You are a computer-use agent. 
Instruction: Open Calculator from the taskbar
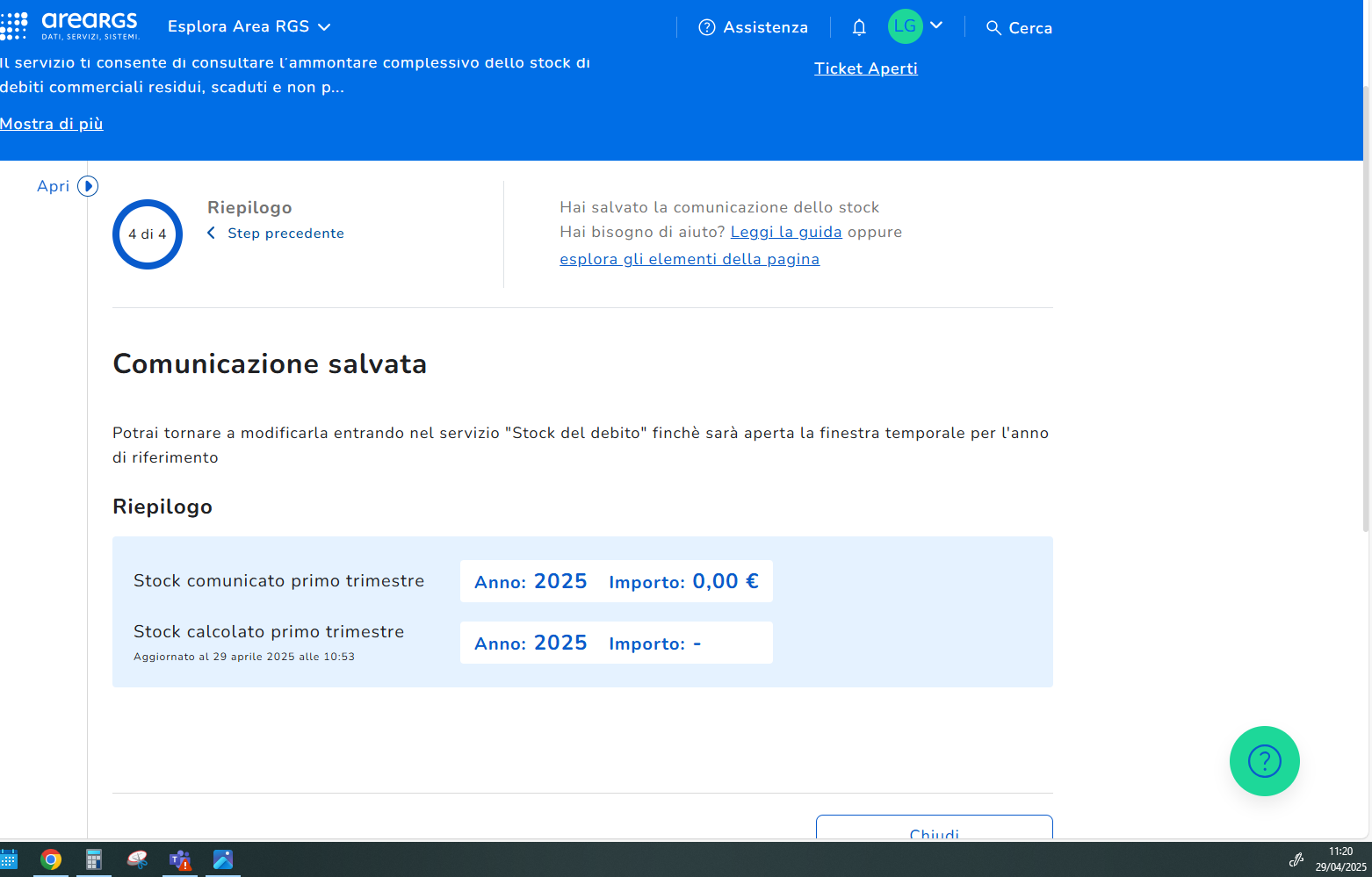94,859
